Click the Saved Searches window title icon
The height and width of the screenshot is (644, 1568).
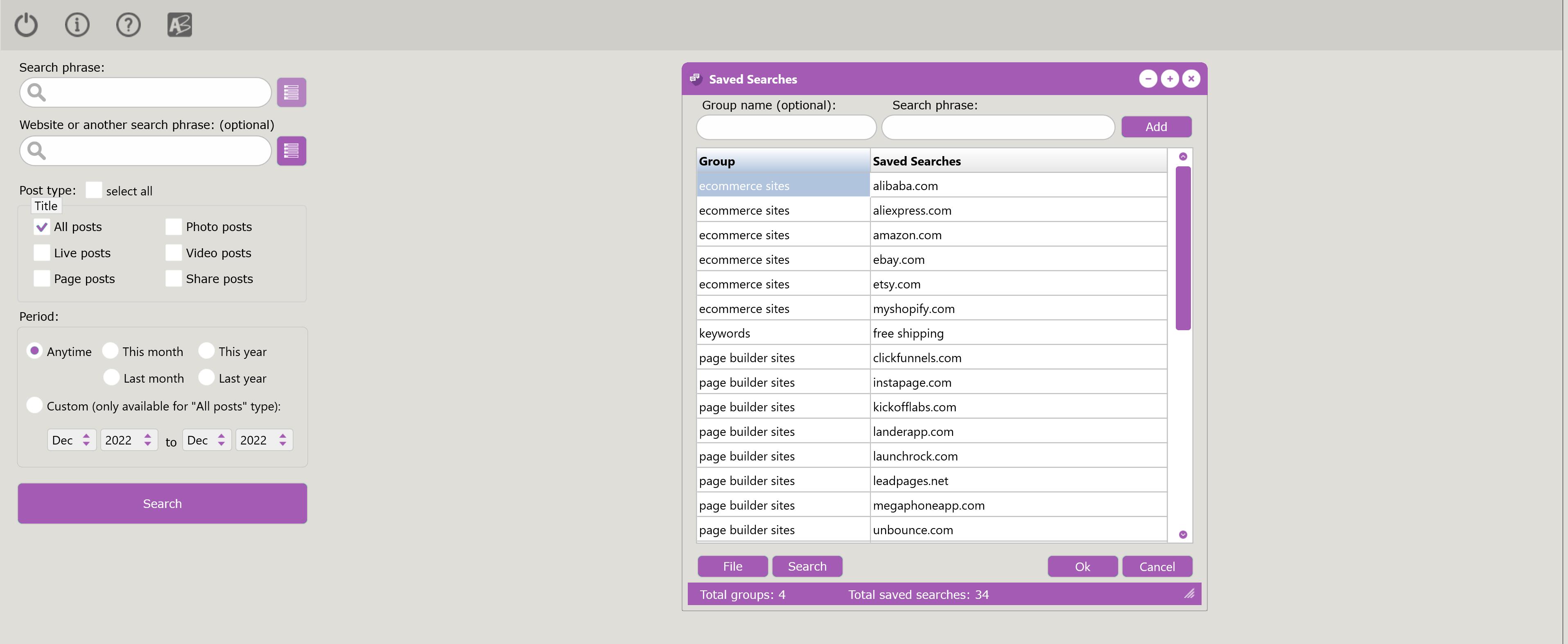pos(696,79)
